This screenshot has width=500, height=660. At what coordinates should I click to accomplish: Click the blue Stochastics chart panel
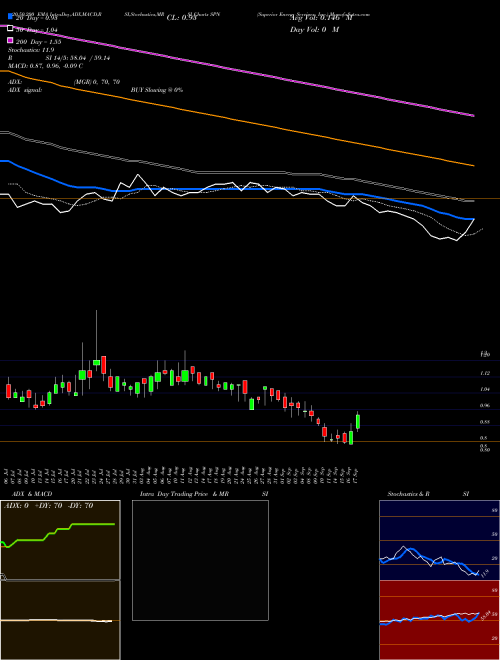point(439,540)
